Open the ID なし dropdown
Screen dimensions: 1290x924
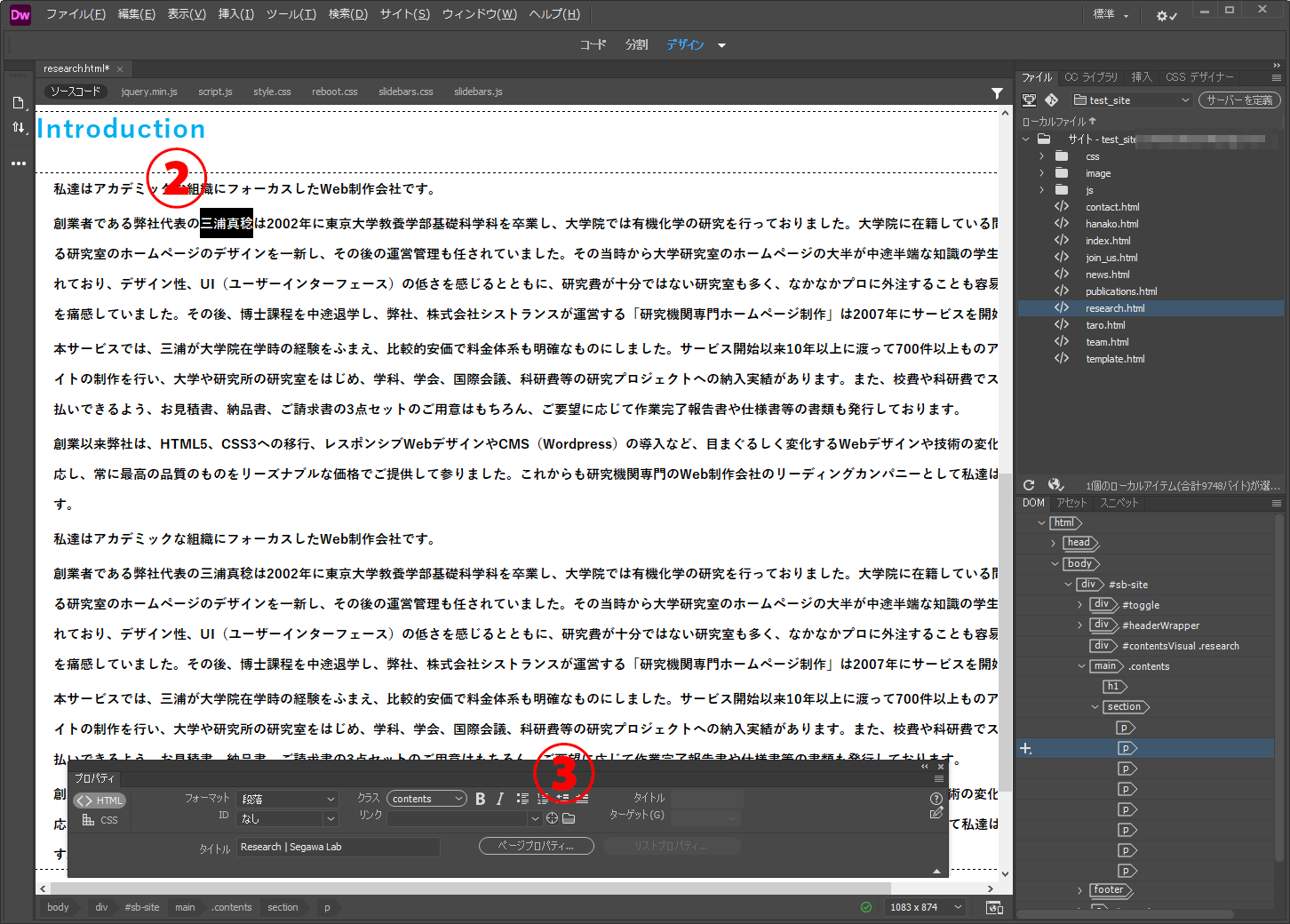pyautogui.click(x=288, y=818)
